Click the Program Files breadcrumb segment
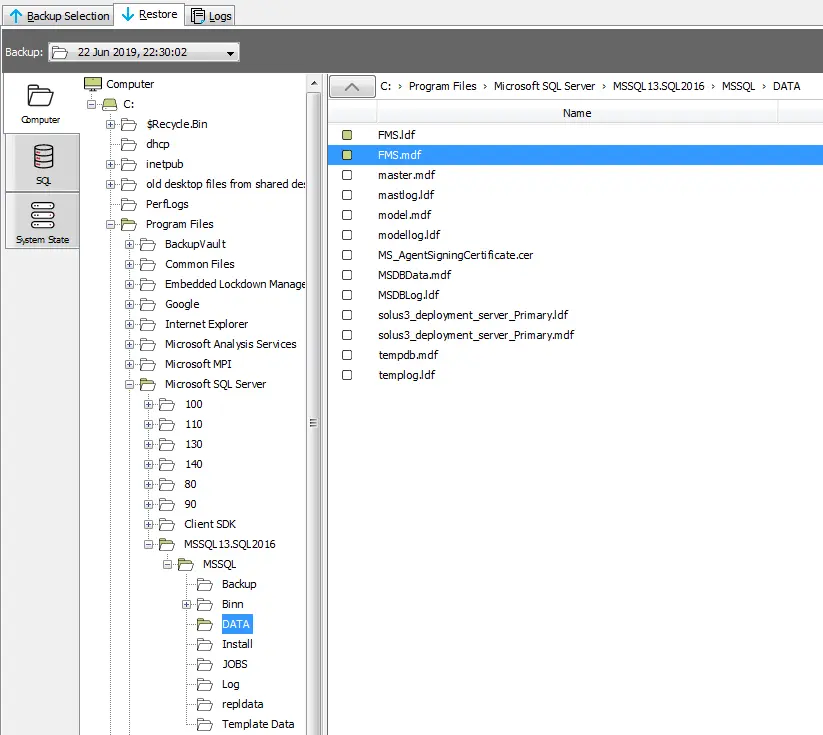The width and height of the screenshot is (823, 735). [442, 87]
